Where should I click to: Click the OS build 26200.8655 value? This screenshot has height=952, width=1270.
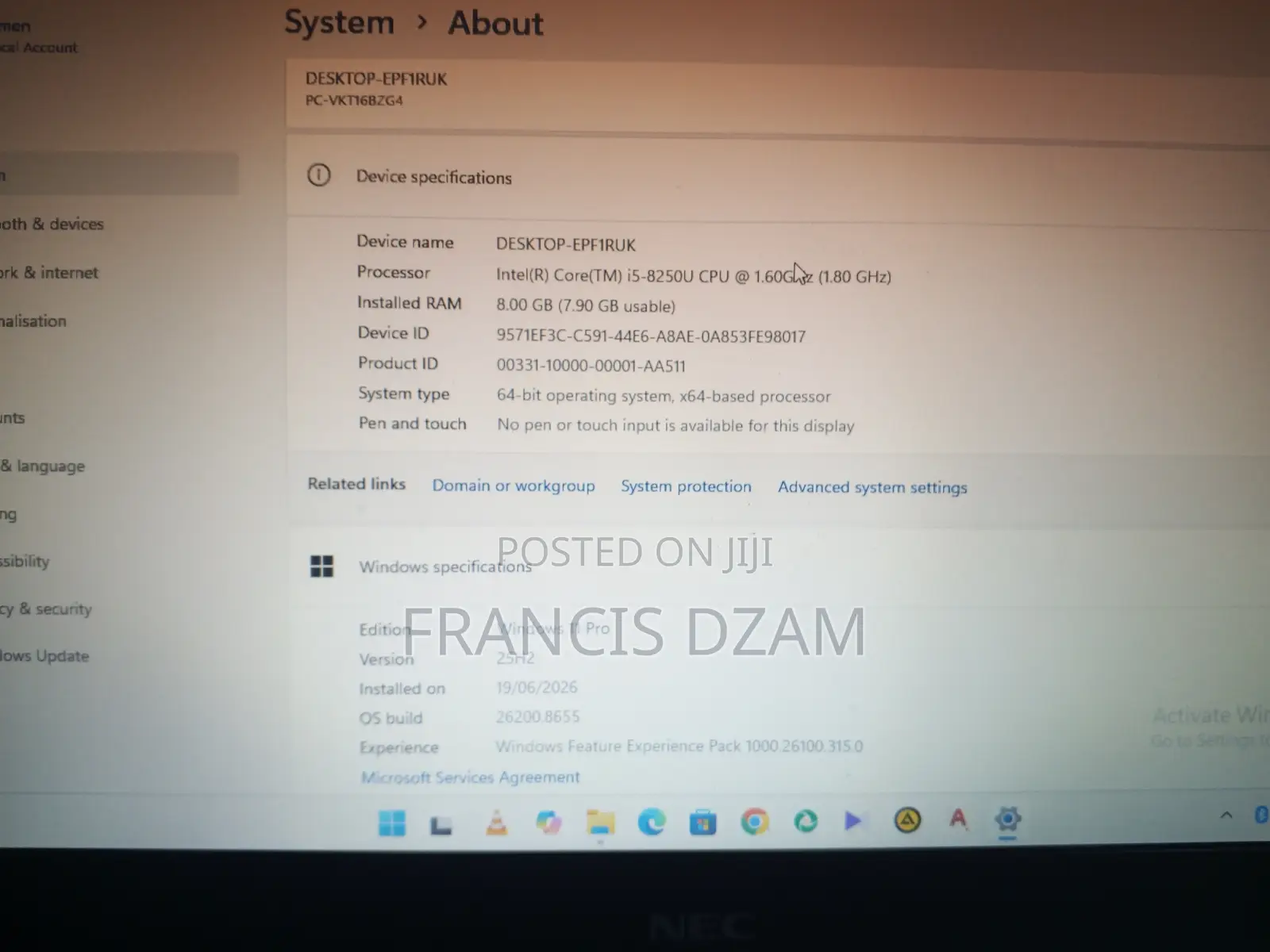click(537, 716)
